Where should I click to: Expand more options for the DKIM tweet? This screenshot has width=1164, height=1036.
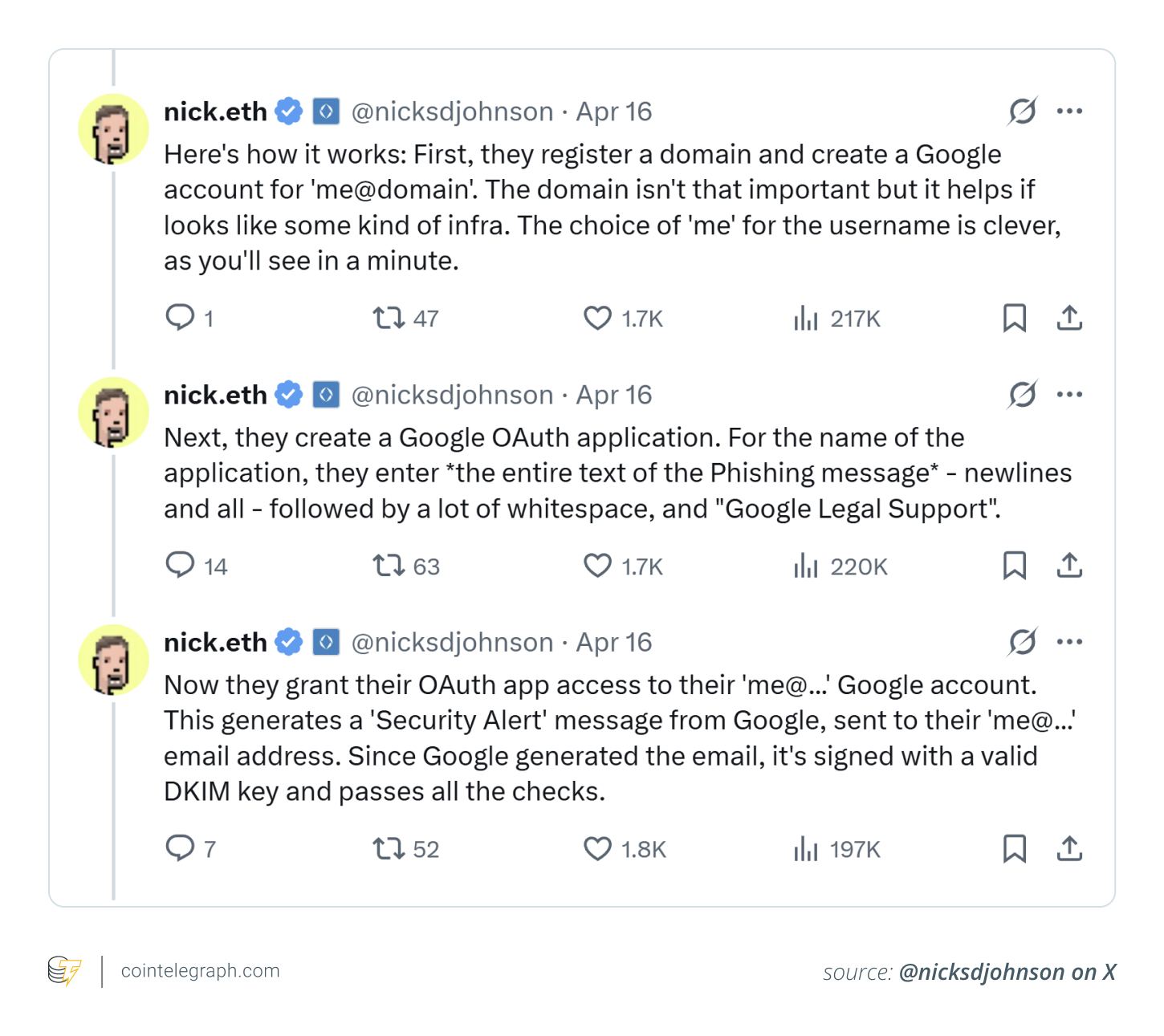1069,642
